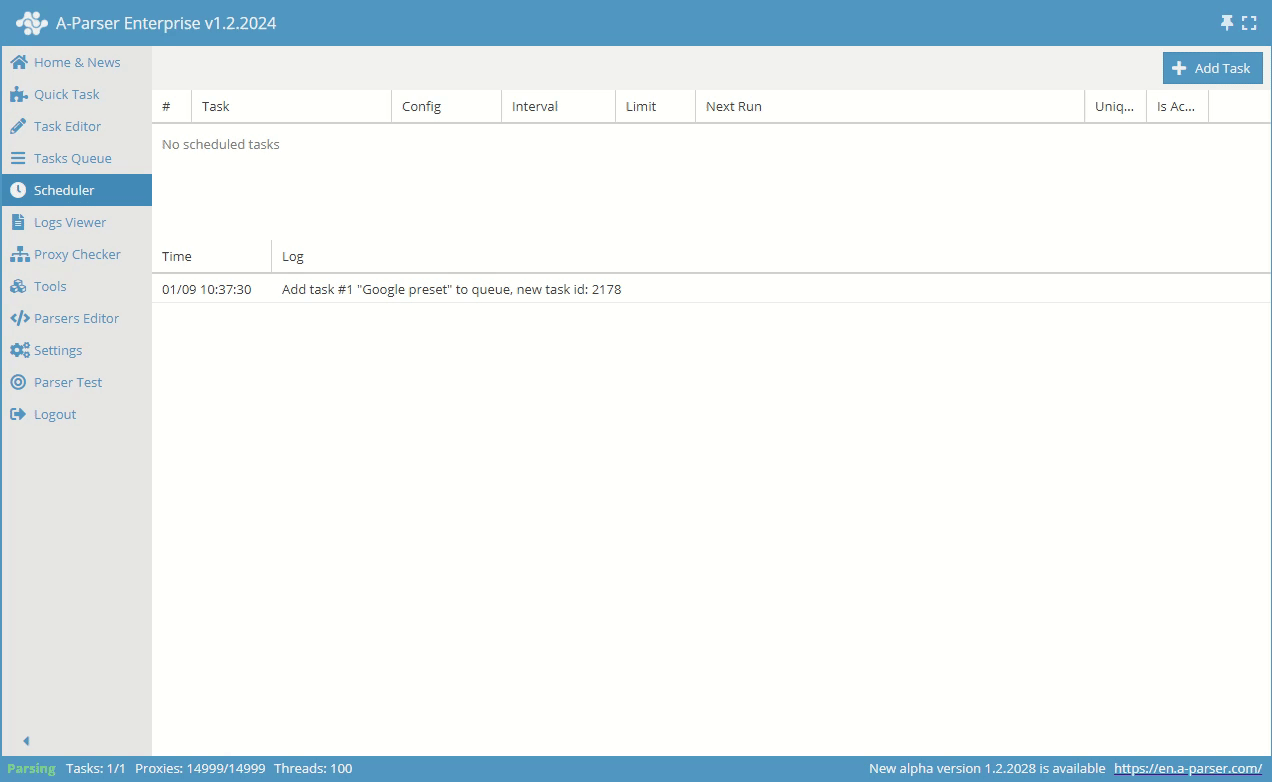
Task: Open the en.a-parser.com link
Action: click(x=1187, y=768)
